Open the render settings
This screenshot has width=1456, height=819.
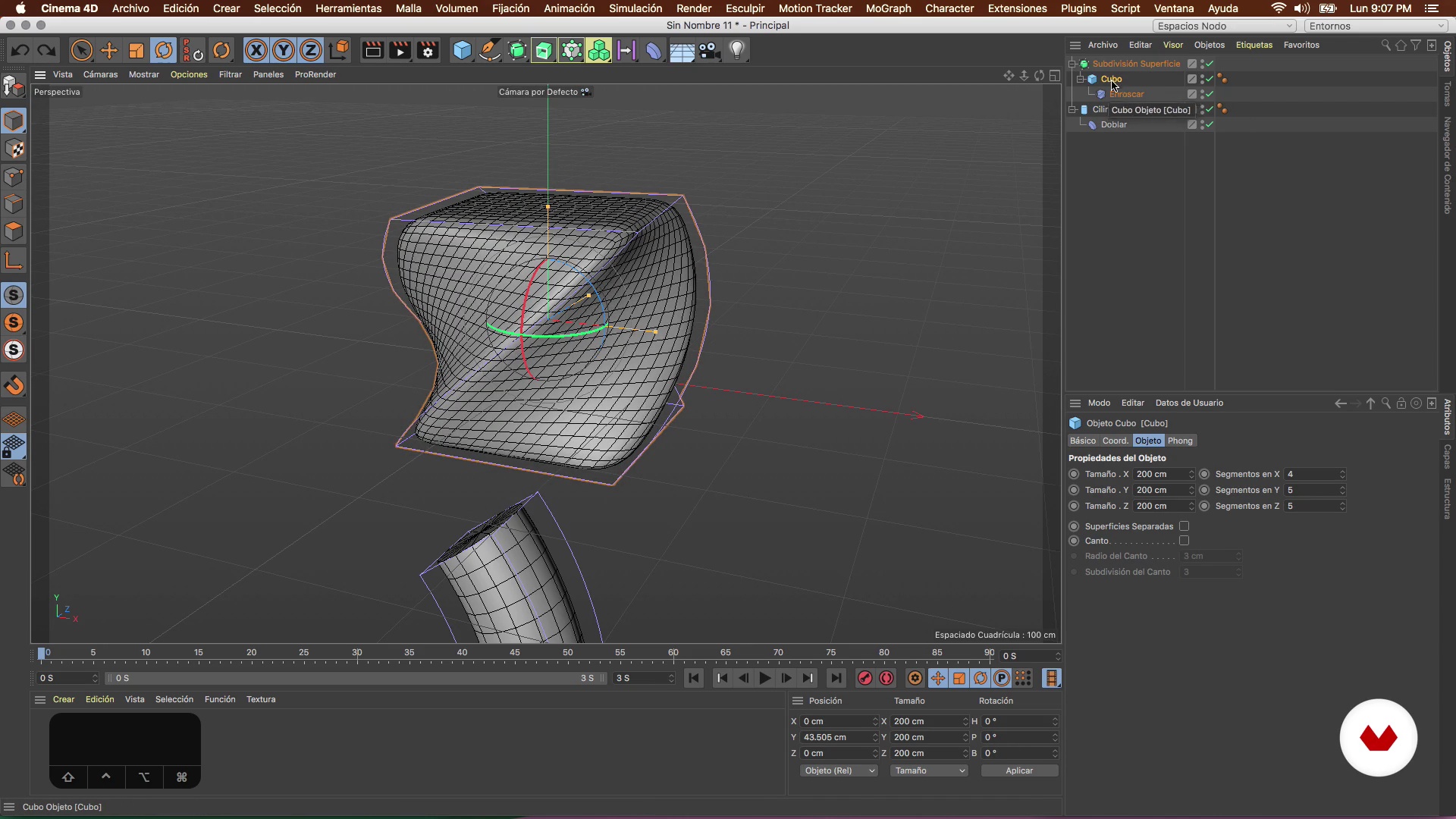(x=428, y=51)
